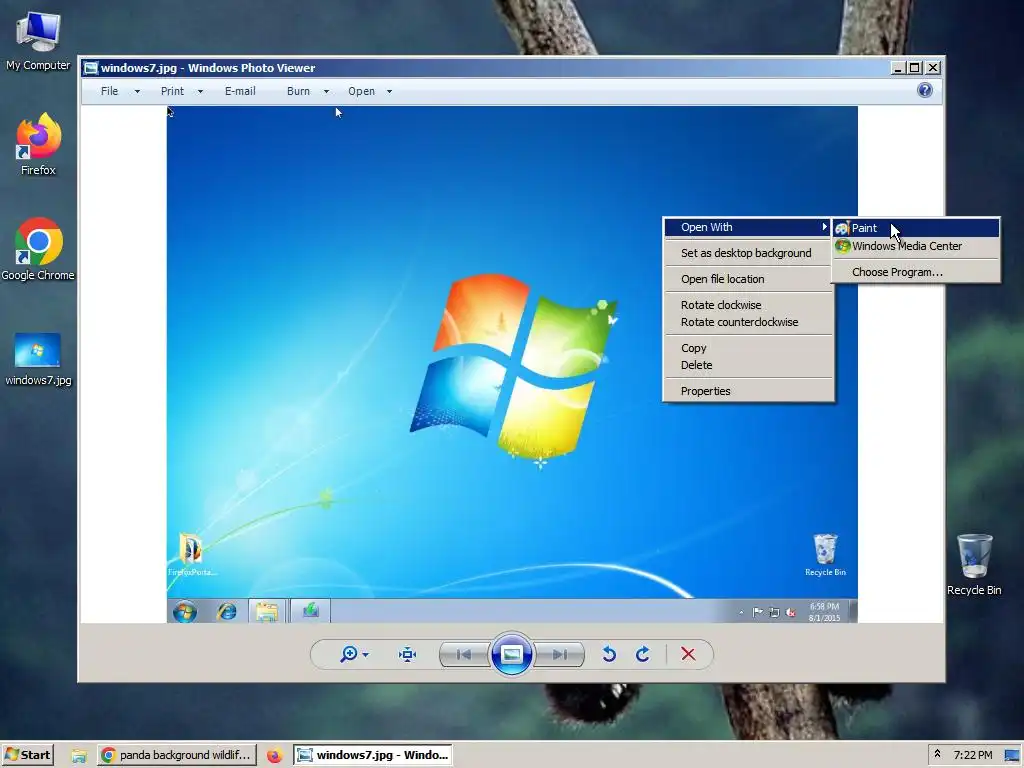Screen dimensions: 1024x768
Task: Open the zoom magnifier control
Action: pos(349,654)
